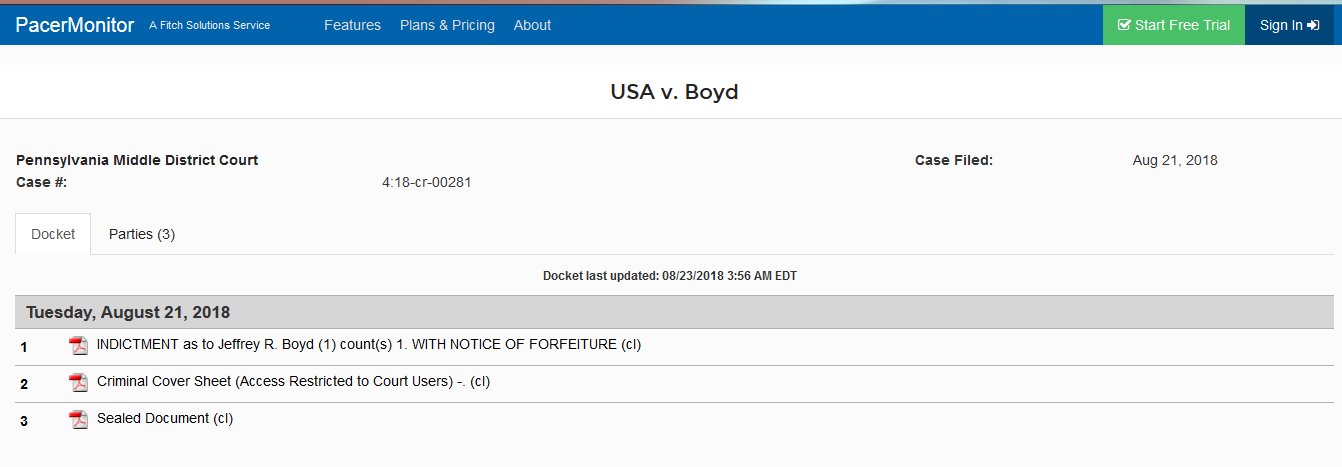Click the Sign In button
Screen dimensions: 1342x467
point(1289,25)
